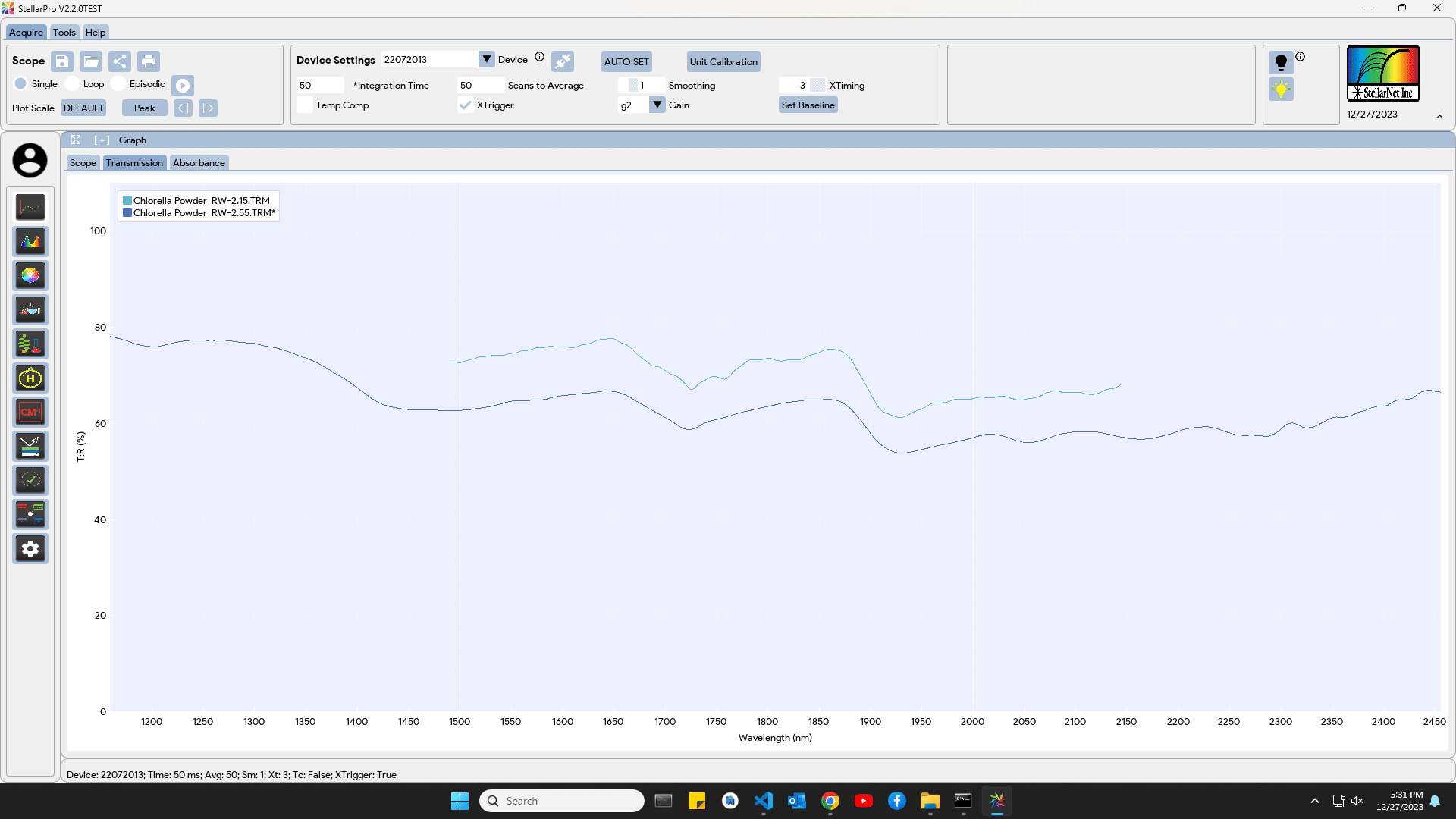Open the colored spectrum peaks tool
This screenshot has height=819, width=1456.
[30, 241]
